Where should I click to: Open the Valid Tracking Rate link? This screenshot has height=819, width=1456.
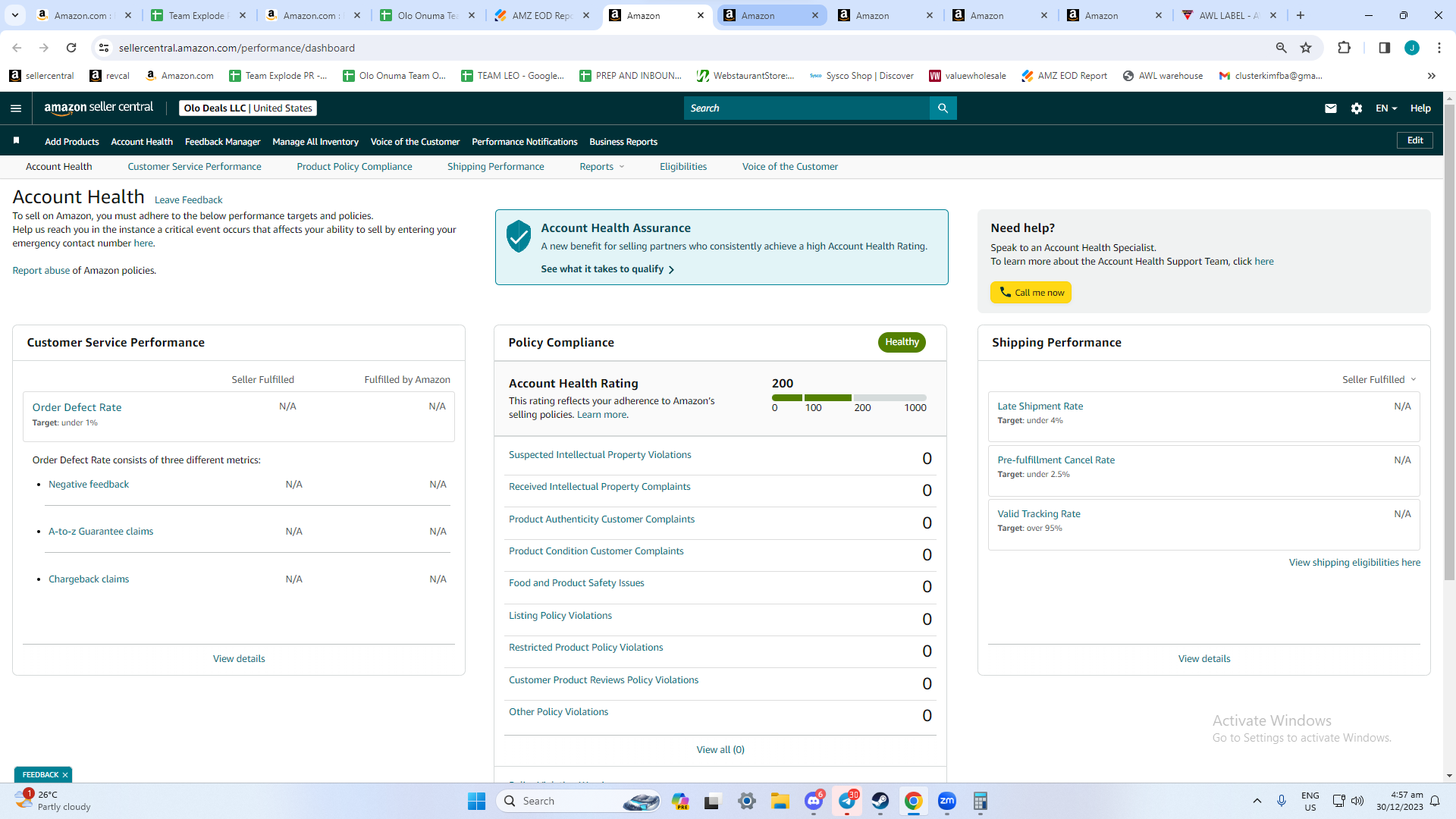tap(1038, 514)
